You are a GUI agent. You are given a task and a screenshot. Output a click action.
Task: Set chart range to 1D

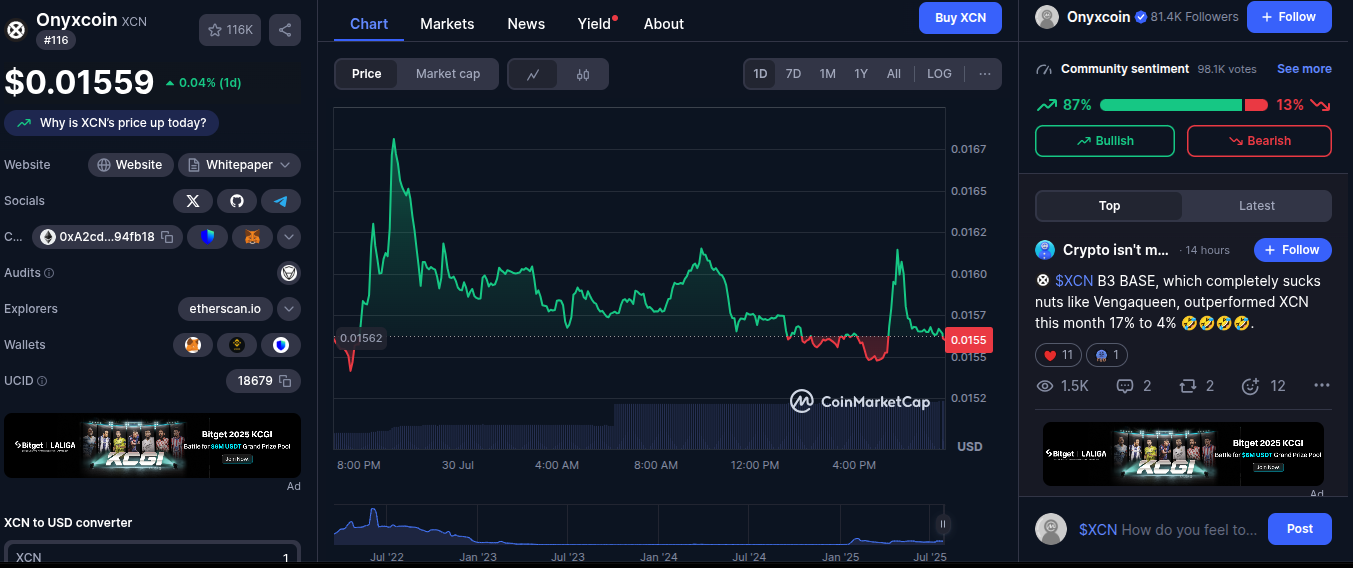coord(760,74)
